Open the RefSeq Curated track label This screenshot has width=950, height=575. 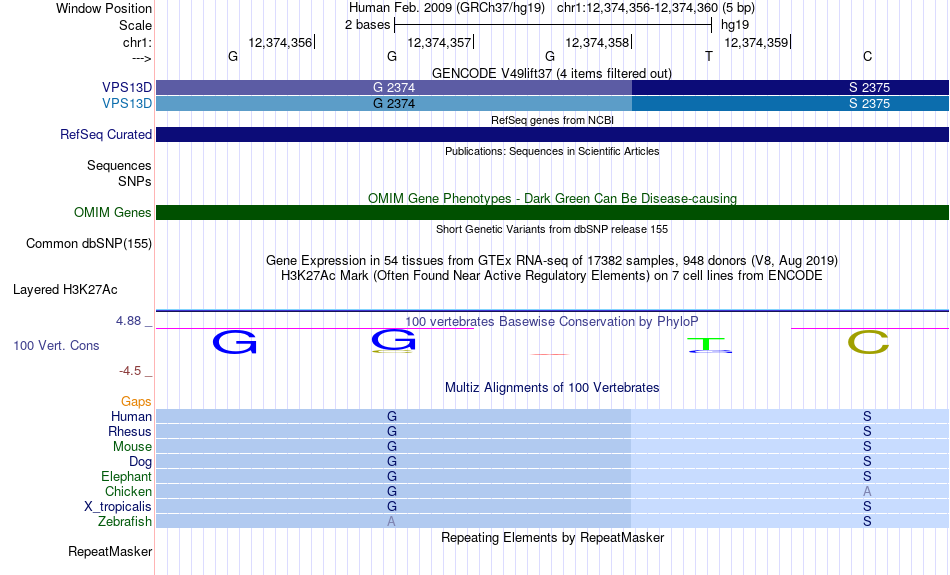(105, 135)
